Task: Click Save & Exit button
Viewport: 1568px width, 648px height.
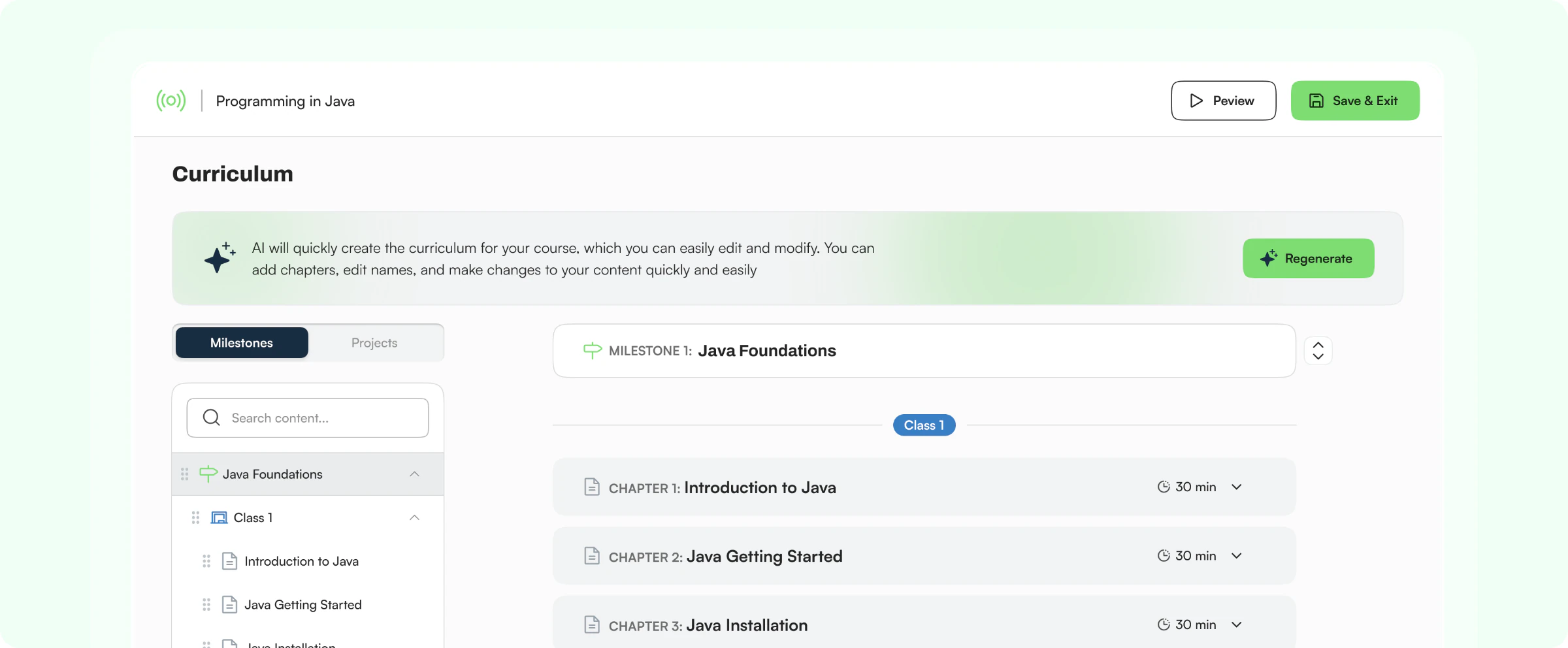Action: [1355, 101]
